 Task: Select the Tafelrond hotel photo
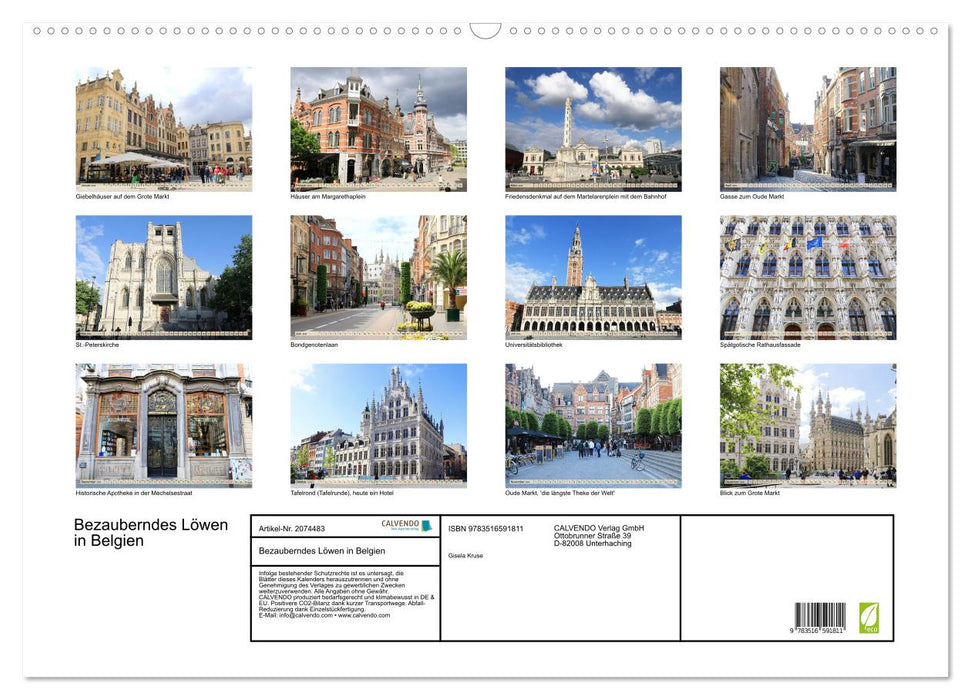click(x=378, y=425)
